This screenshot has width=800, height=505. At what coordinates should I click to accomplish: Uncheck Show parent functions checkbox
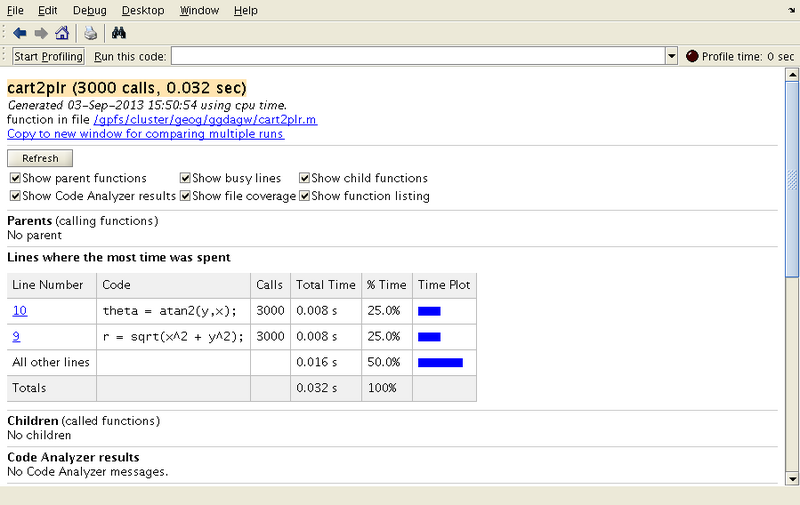(x=14, y=178)
